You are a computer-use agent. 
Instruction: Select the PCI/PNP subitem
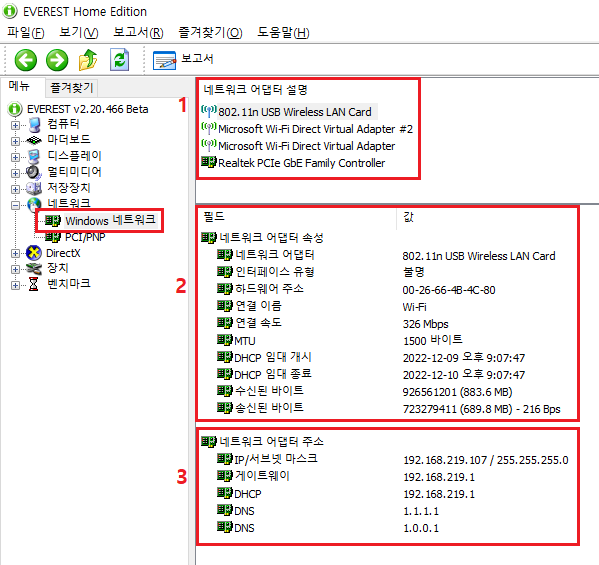click(x=75, y=237)
